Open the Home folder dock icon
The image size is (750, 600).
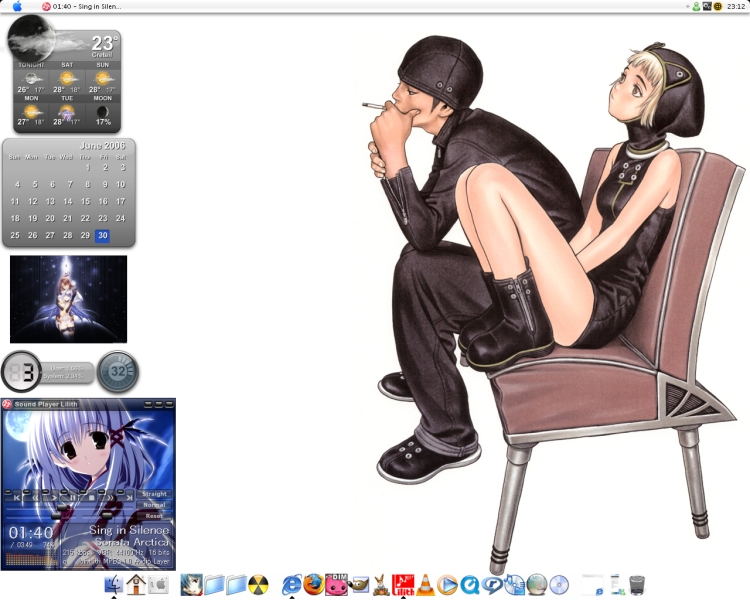tap(136, 585)
